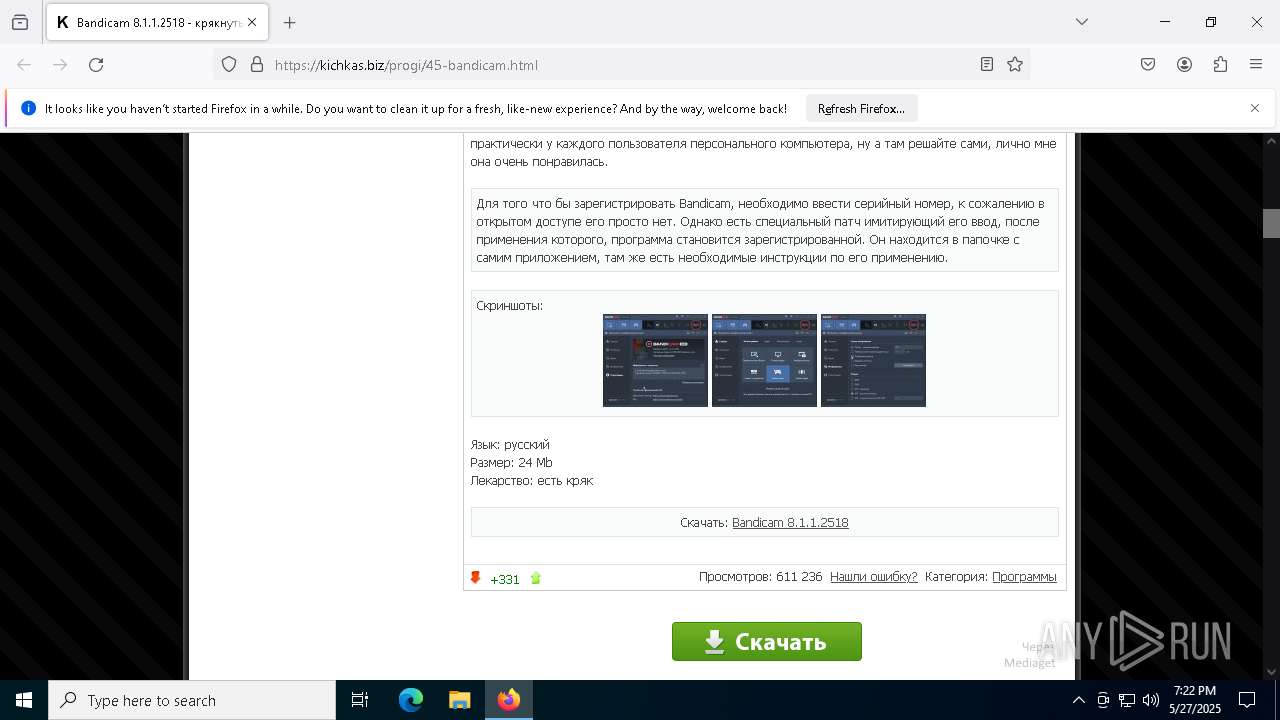Close the Bandicam browser tab

tap(251, 22)
